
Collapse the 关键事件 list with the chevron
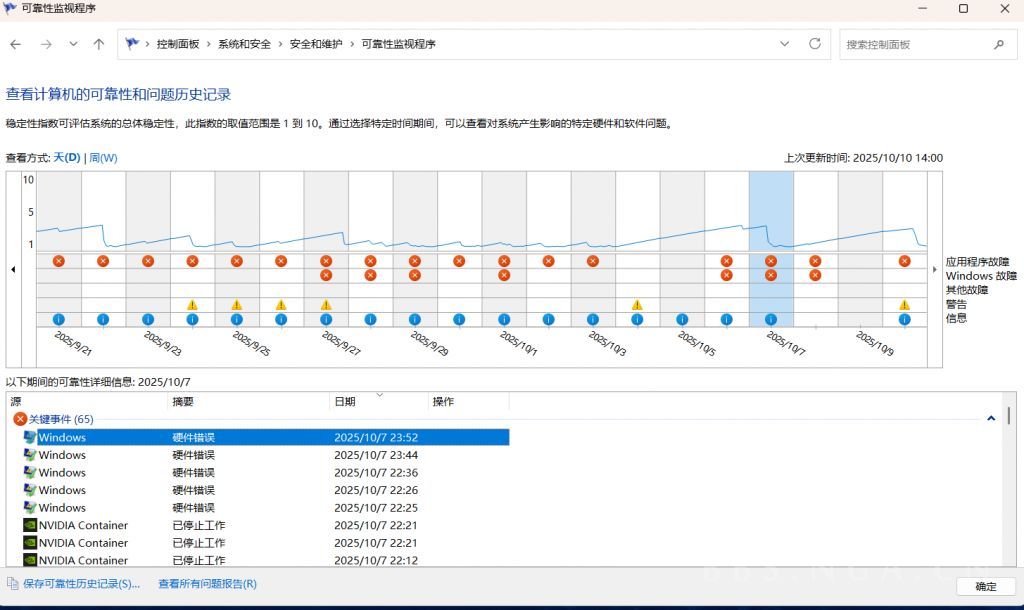pyautogui.click(x=990, y=418)
